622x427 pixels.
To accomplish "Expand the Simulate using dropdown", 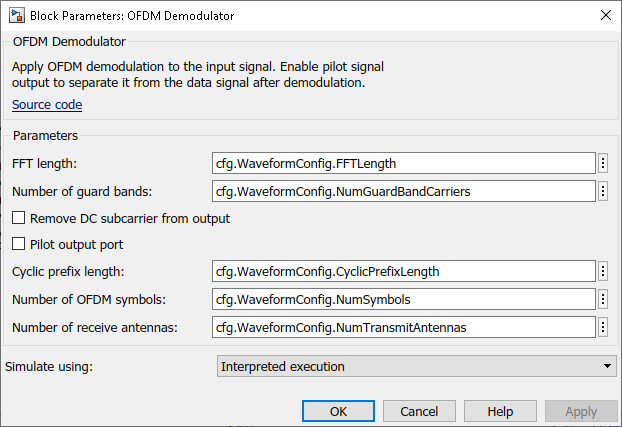I will tap(416, 366).
